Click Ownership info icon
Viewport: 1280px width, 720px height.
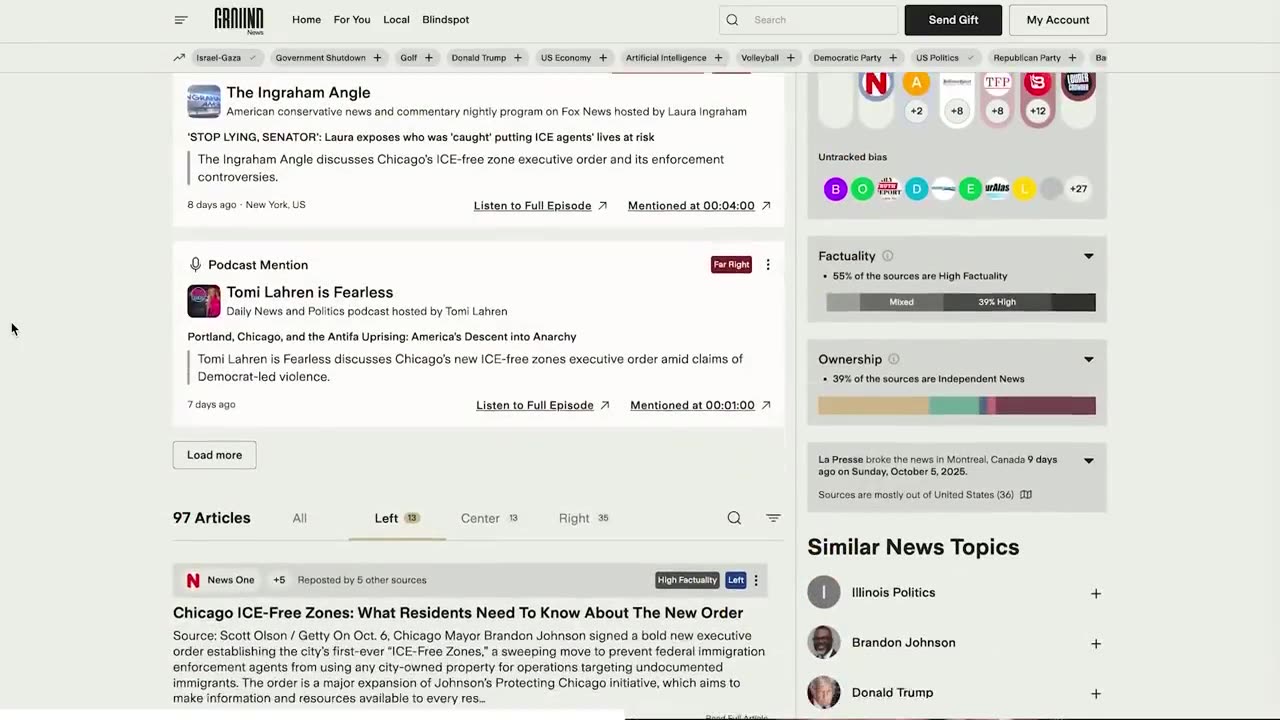coord(893,359)
